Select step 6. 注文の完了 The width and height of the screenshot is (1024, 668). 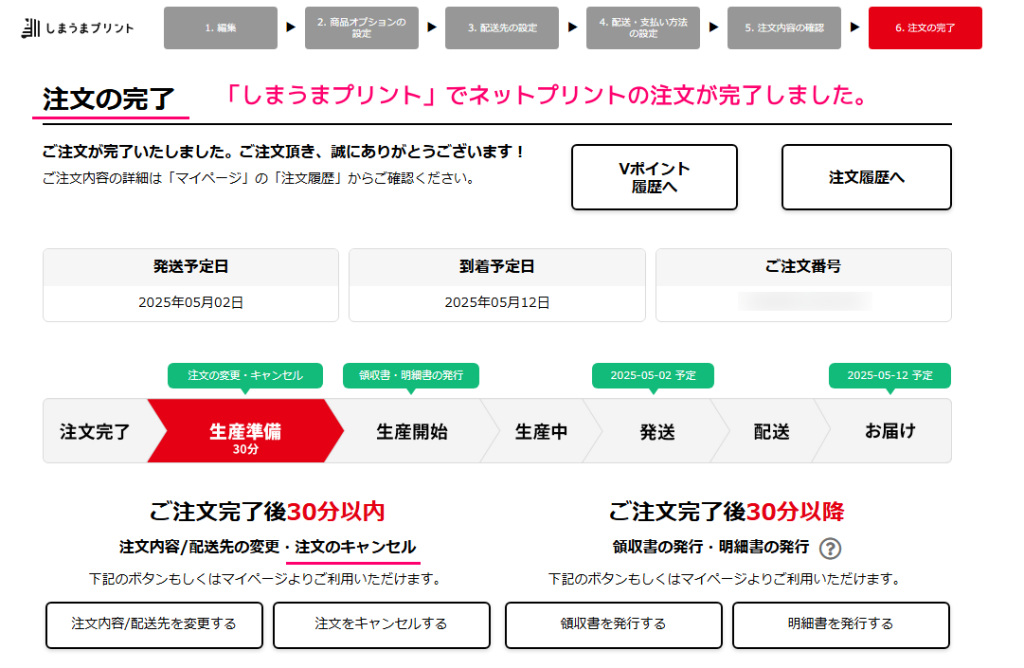pos(925,28)
